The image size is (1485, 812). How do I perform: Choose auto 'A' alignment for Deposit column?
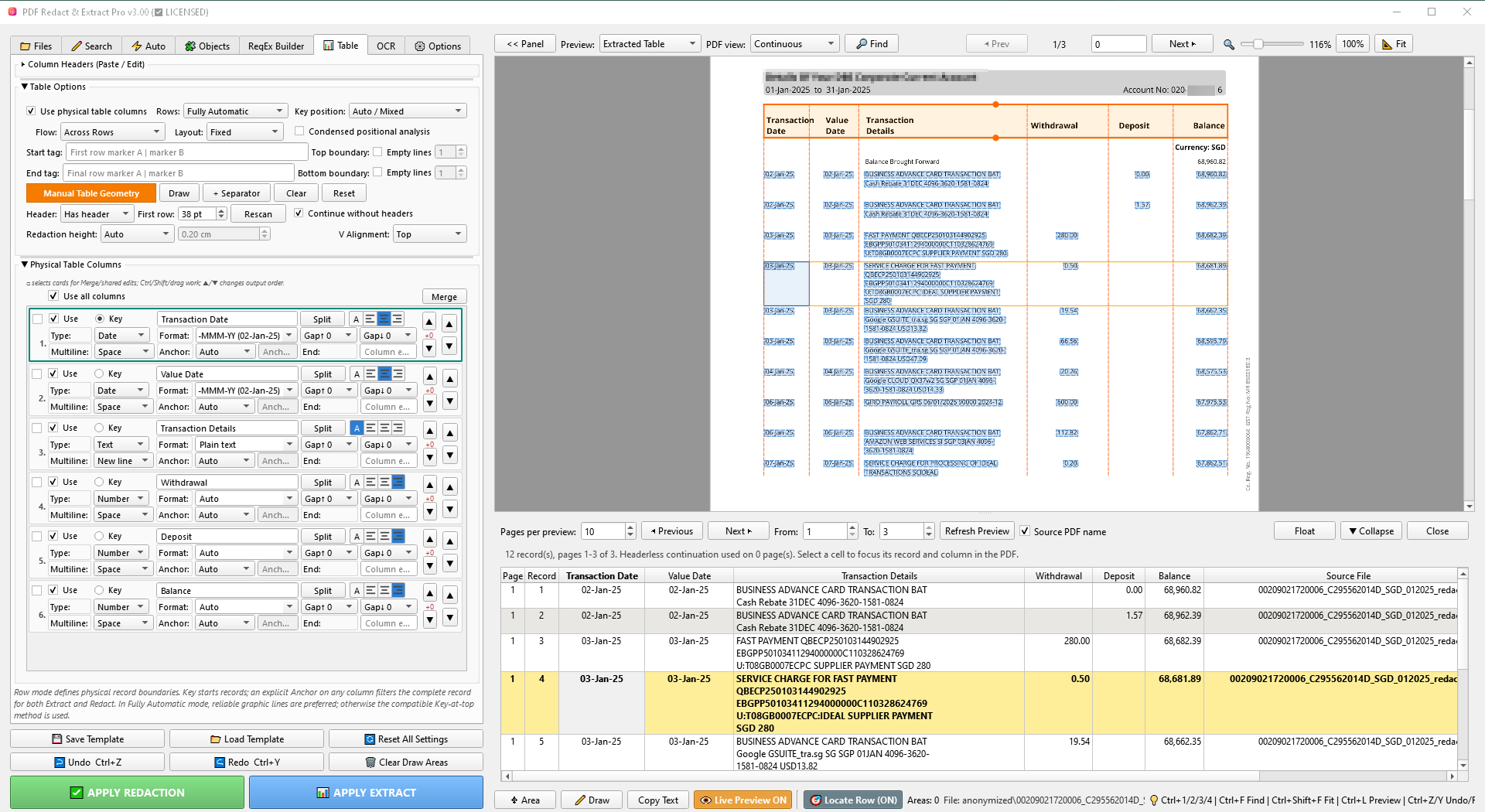(x=357, y=536)
